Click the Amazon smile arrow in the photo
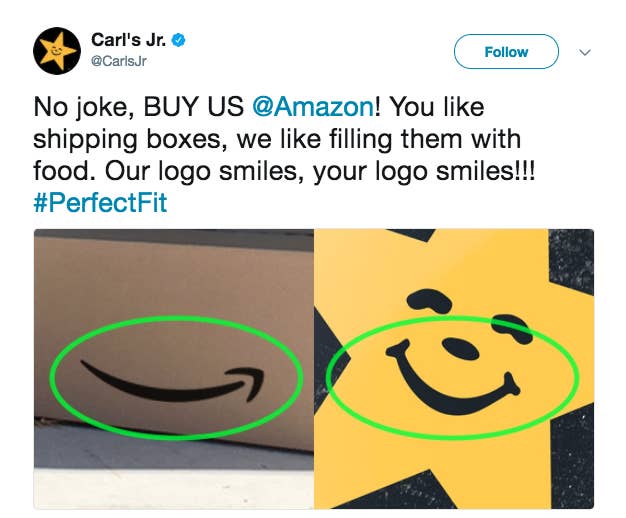This screenshot has width=626, height=518. point(172,382)
